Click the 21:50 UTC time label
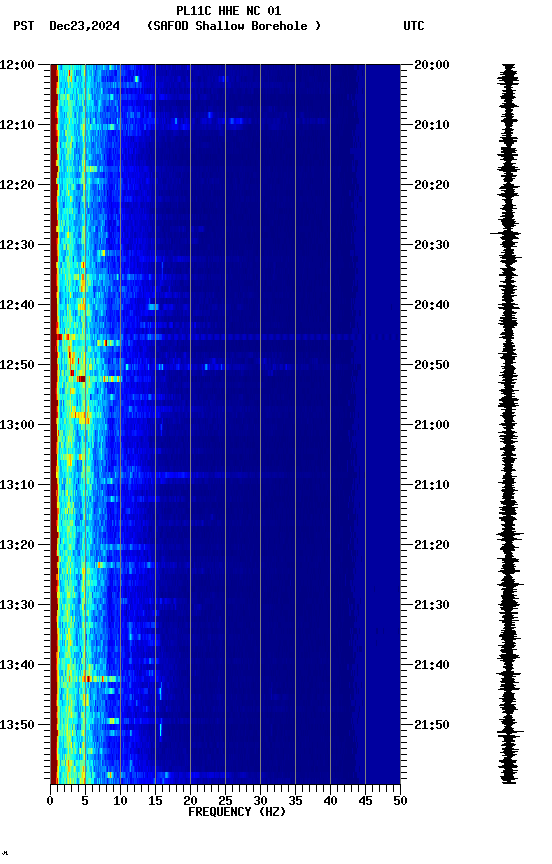Screen dimensions: 552x864 432,725
